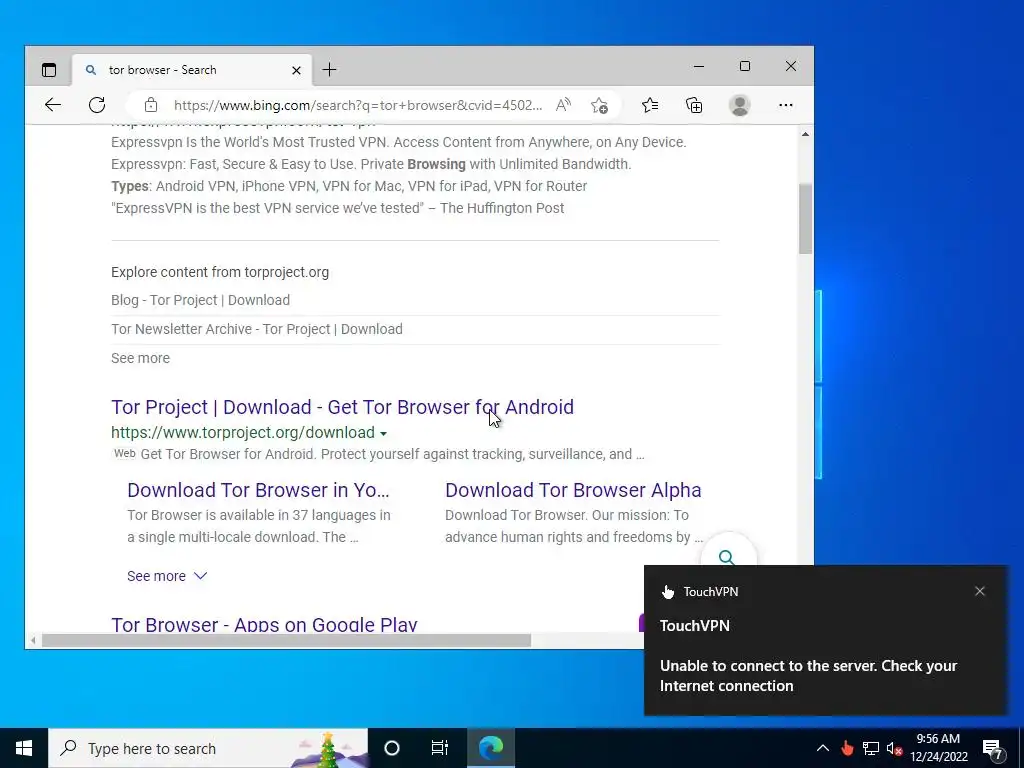Screen dimensions: 1024x768
Task: Click 'See more' under torproject.org content
Action: 140,358
